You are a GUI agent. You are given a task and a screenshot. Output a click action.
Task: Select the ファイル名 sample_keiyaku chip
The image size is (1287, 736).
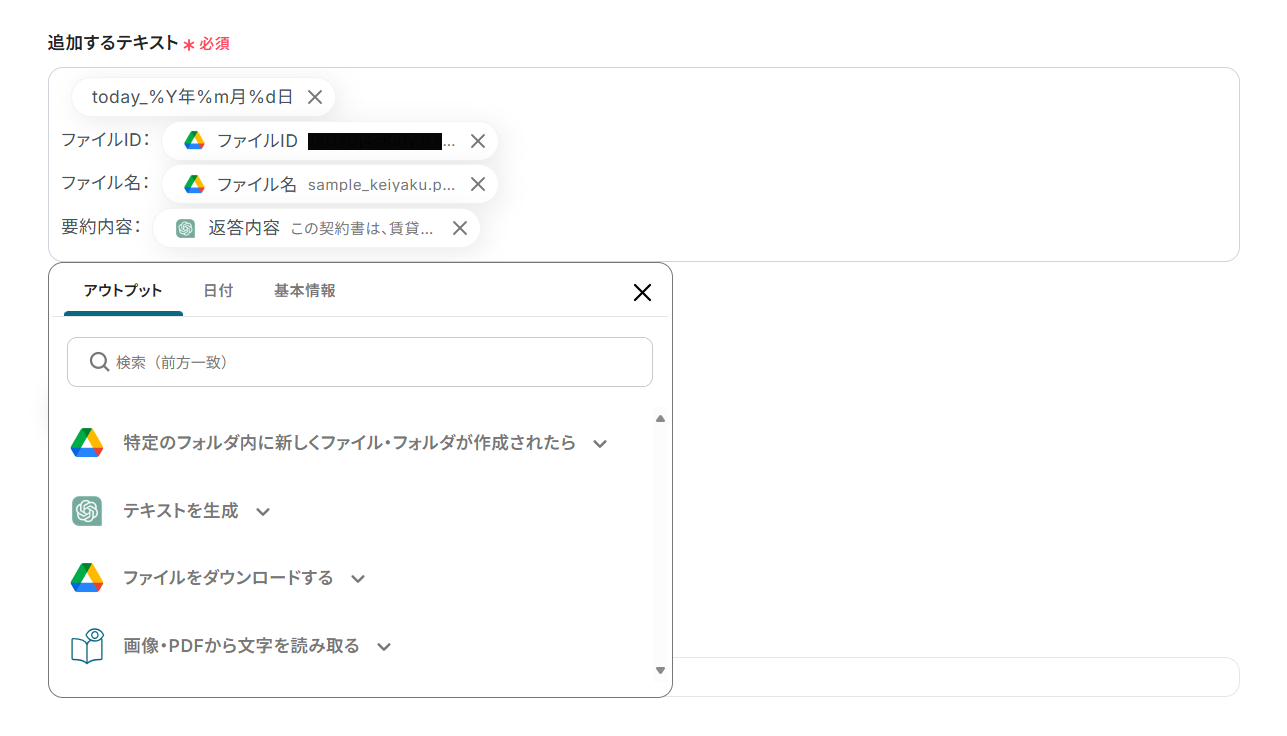tap(320, 184)
